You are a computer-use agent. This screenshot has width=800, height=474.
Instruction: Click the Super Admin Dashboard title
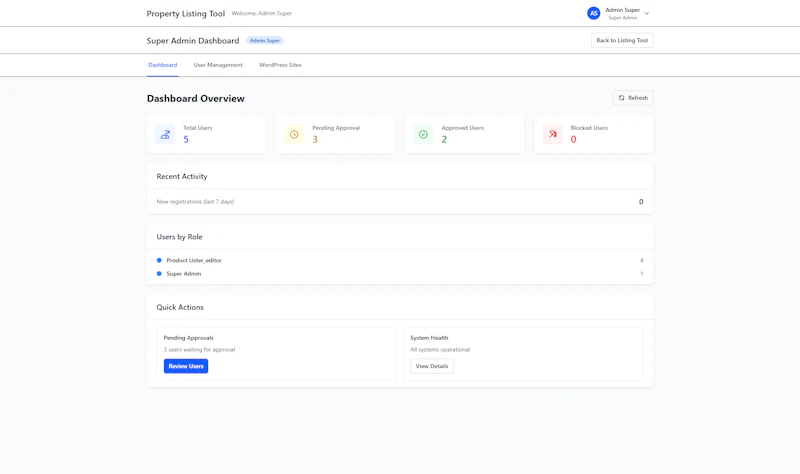193,41
